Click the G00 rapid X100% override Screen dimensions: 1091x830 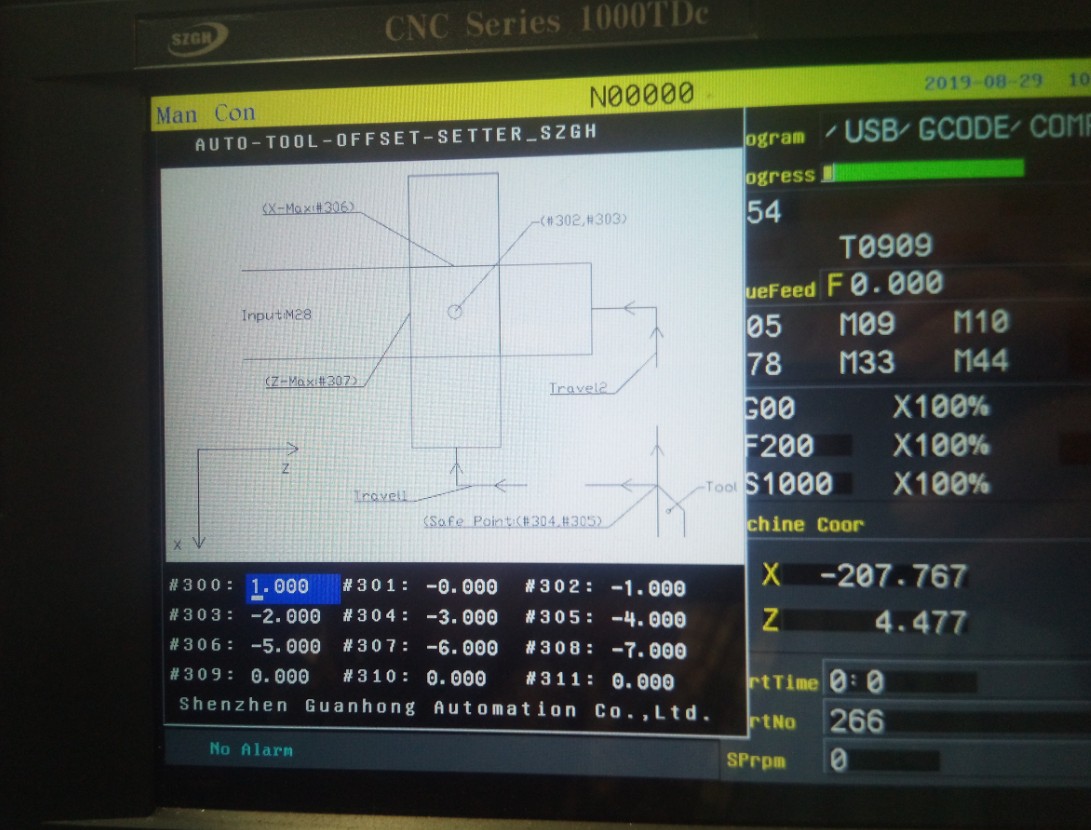point(941,406)
